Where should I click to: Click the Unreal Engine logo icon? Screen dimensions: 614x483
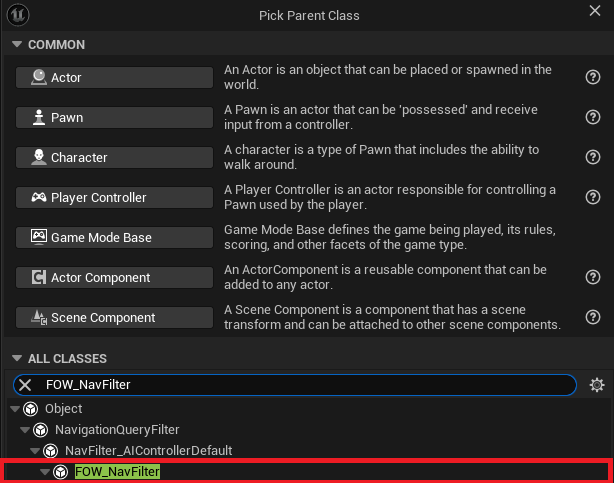(18, 15)
